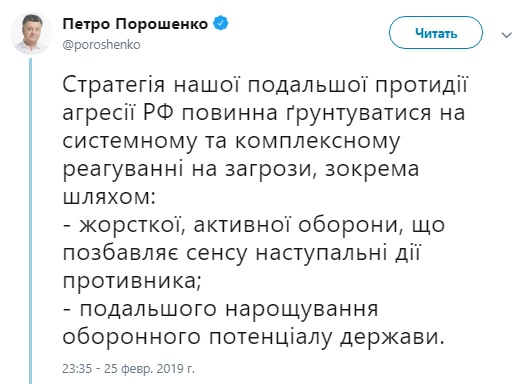Open Петро Порошенко's profile avatar photo
Image resolution: width=528 pixels, height=384 pixels.
31,34
